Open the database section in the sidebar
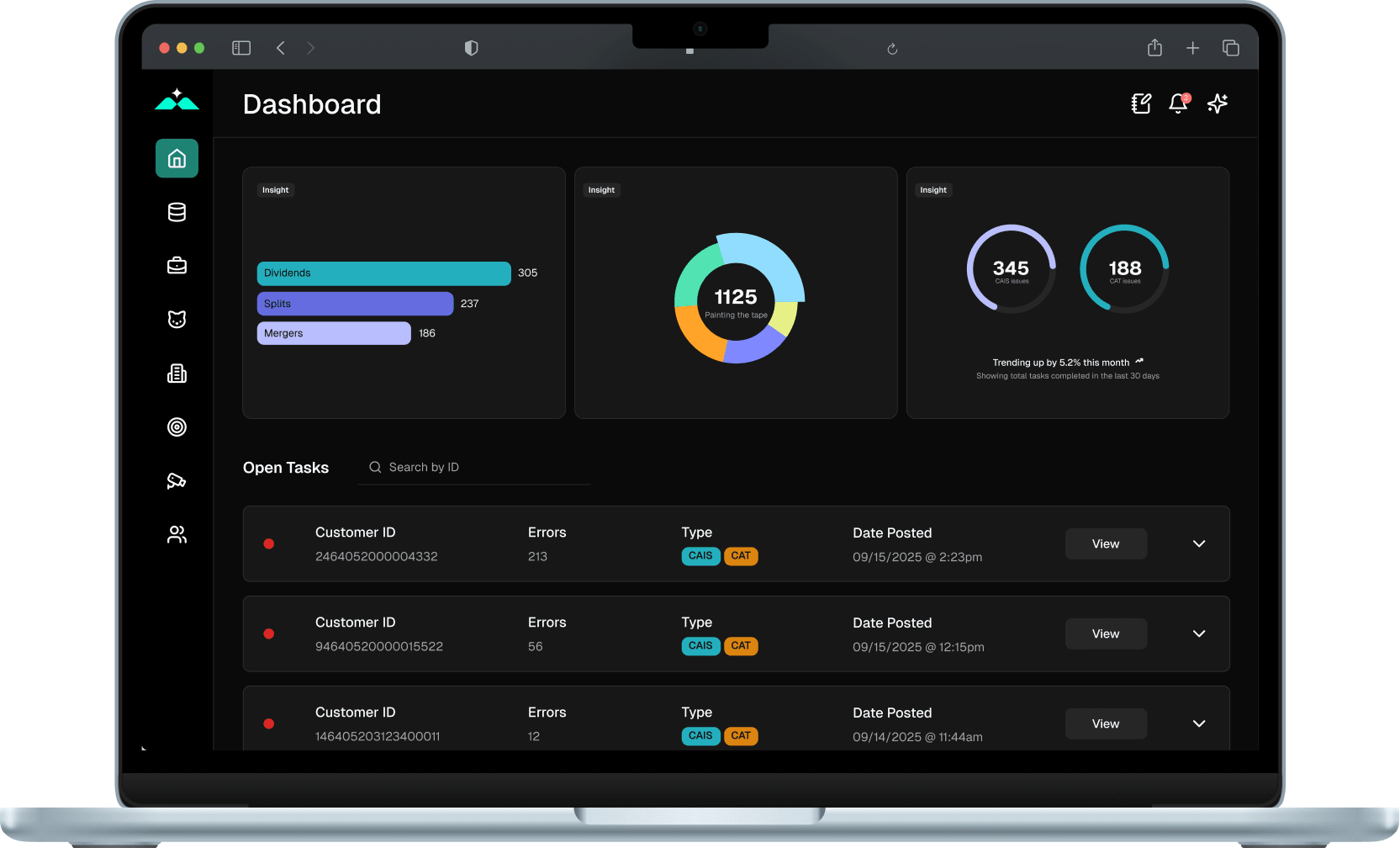The image size is (1400, 848). point(177,212)
